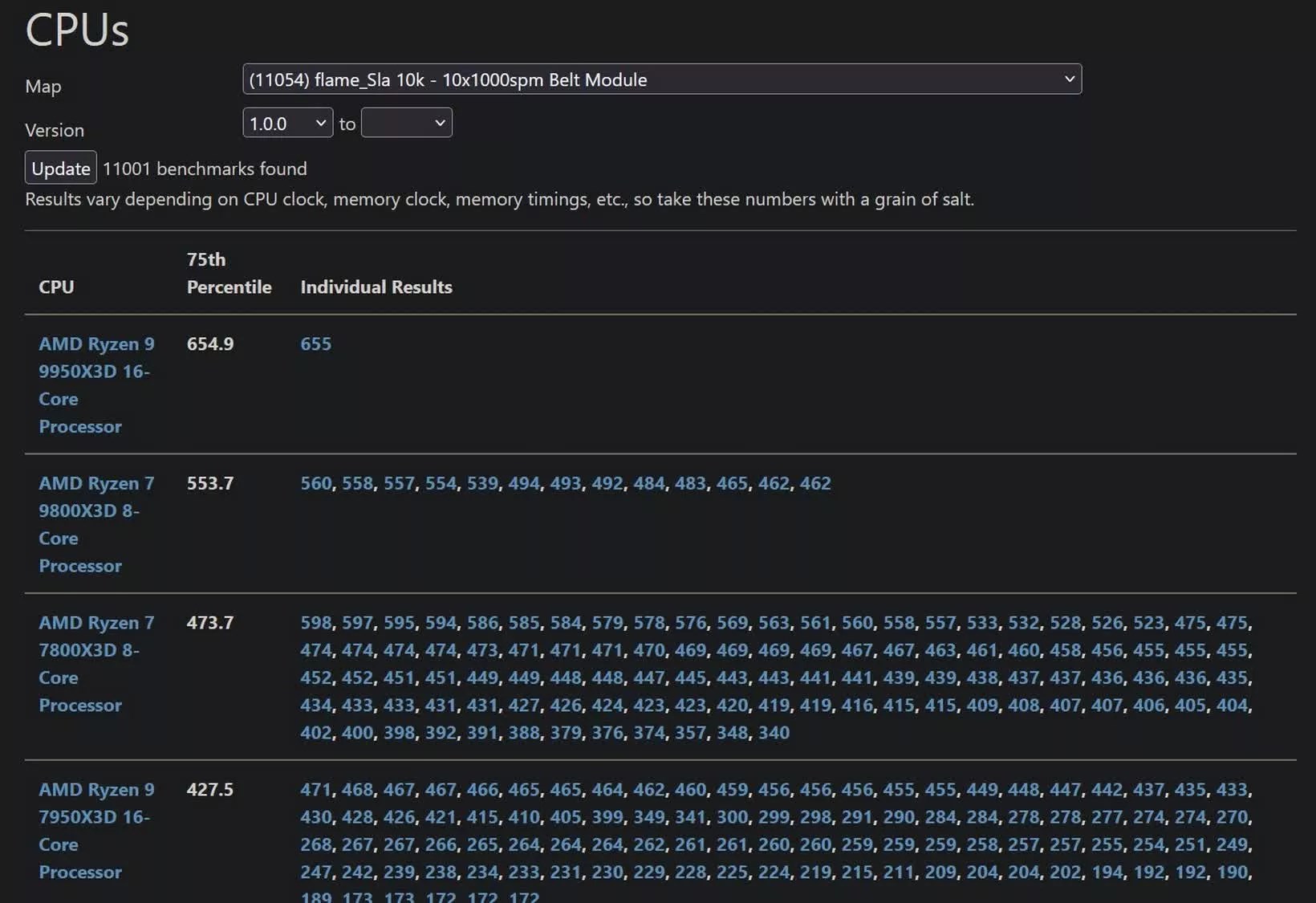This screenshot has height=903, width=1316.
Task: Open the 594 result in the 7800X3D row
Action: click(x=441, y=623)
